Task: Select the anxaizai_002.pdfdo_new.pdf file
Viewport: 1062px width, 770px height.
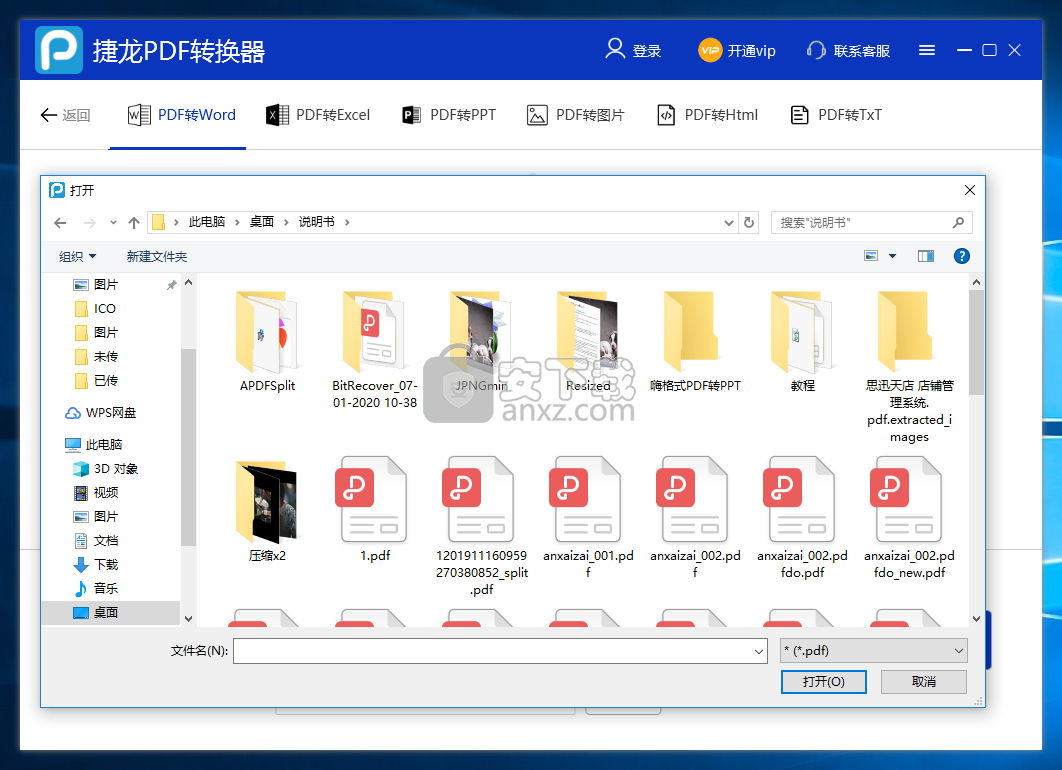Action: coord(909,518)
